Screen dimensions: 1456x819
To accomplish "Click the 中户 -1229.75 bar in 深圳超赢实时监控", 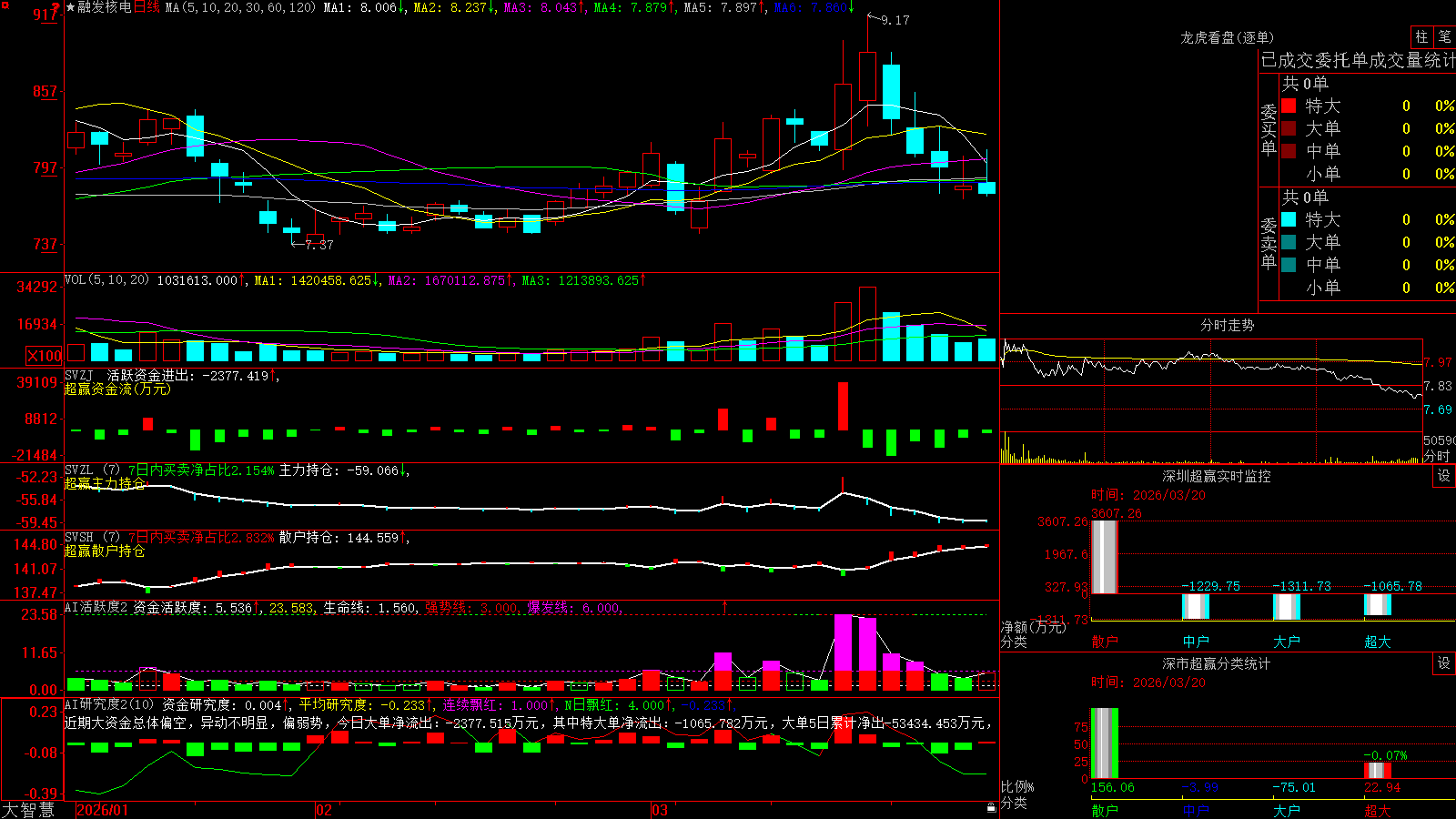I will (x=1196, y=607).
